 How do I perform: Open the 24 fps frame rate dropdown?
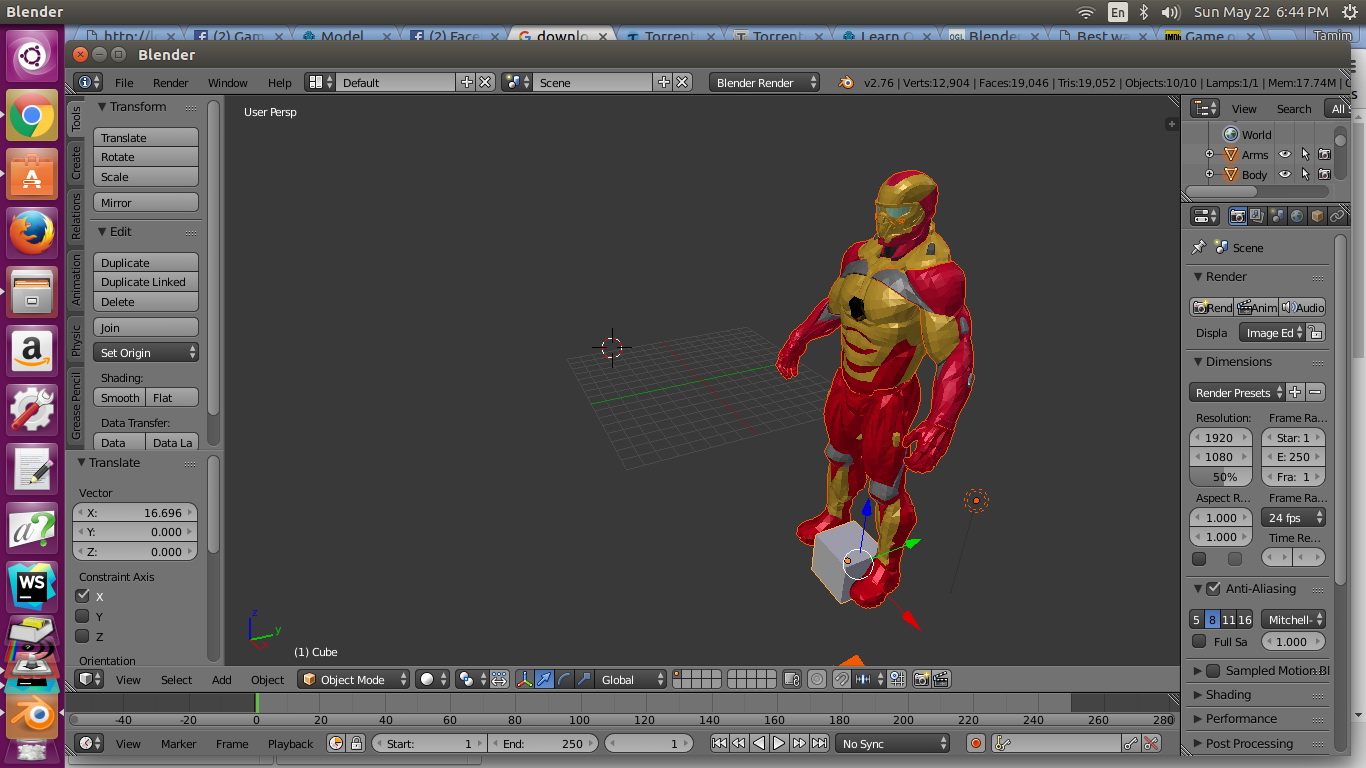[1293, 517]
